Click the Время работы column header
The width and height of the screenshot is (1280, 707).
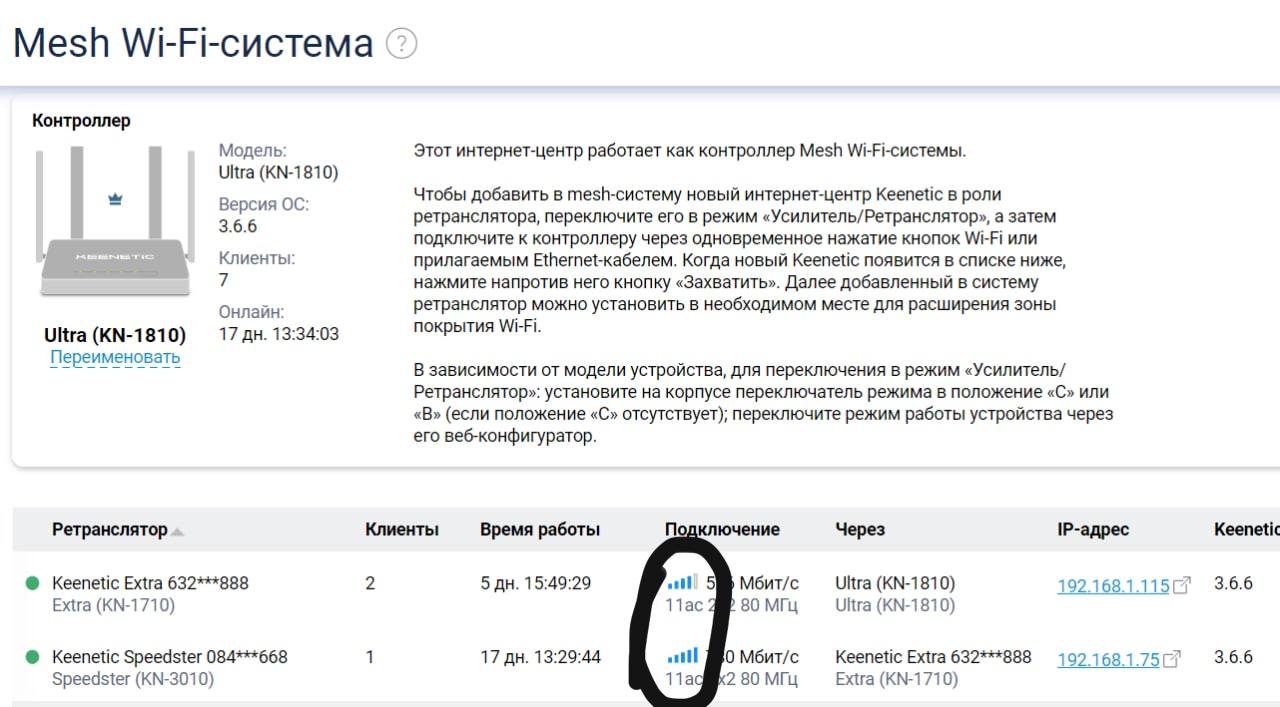(x=540, y=530)
